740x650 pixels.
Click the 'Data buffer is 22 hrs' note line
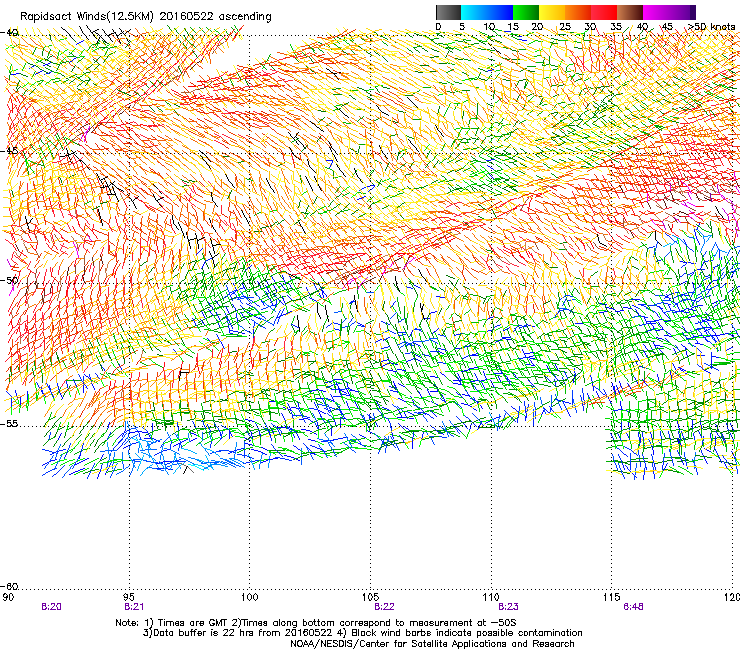(362, 633)
